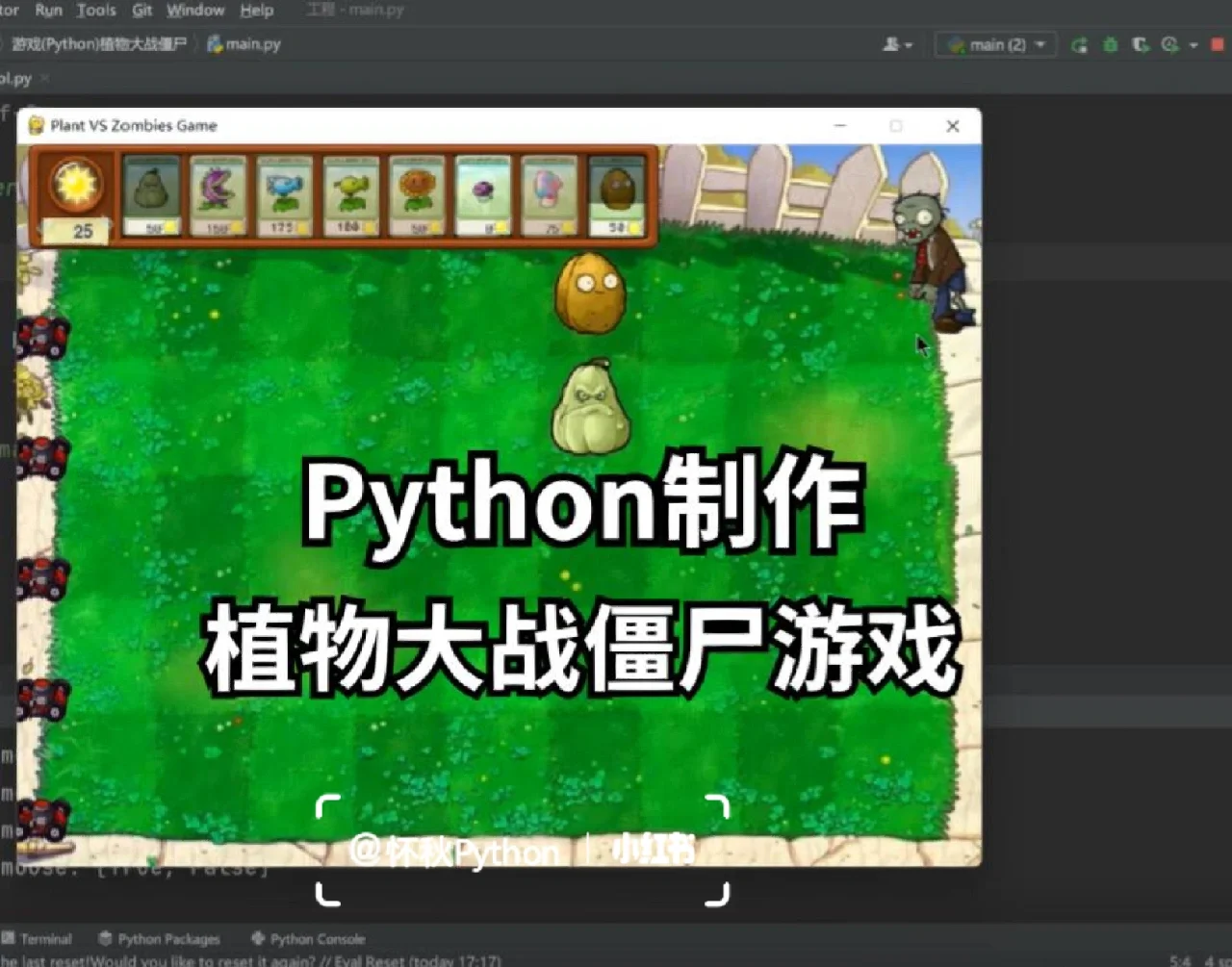Click the green debug bug icon
The height and width of the screenshot is (967, 1232).
coord(1110,45)
